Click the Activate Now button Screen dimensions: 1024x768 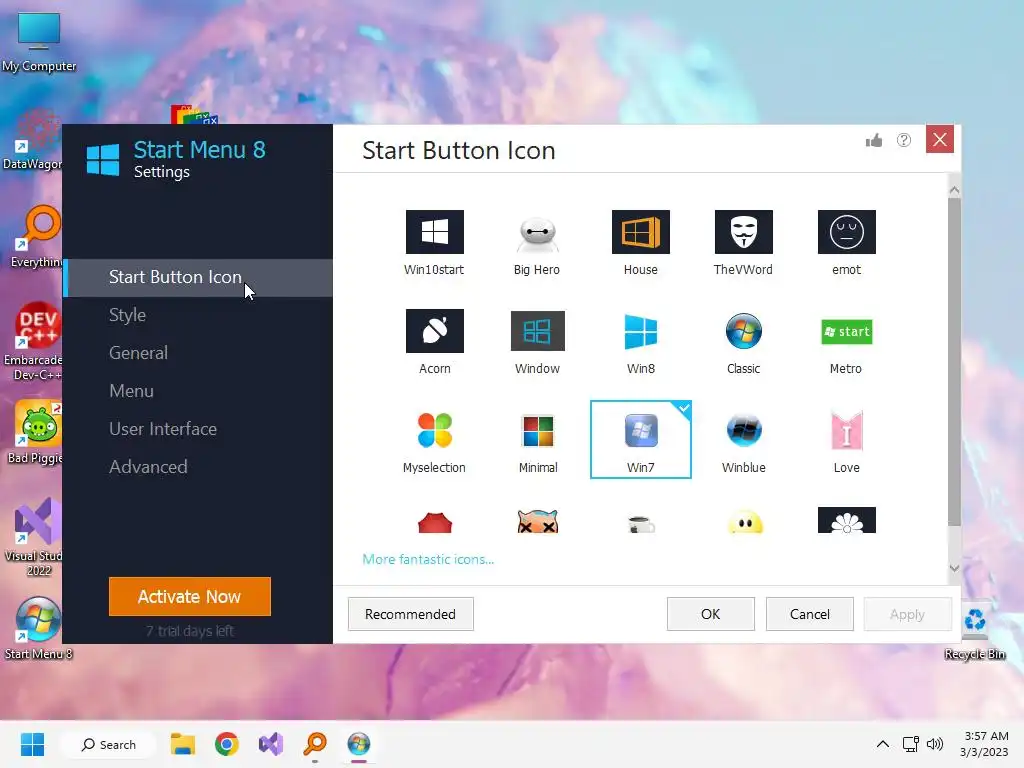coord(189,596)
